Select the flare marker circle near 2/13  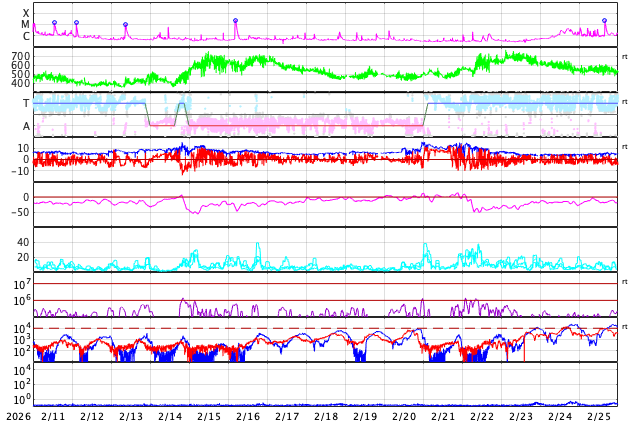point(125,24)
